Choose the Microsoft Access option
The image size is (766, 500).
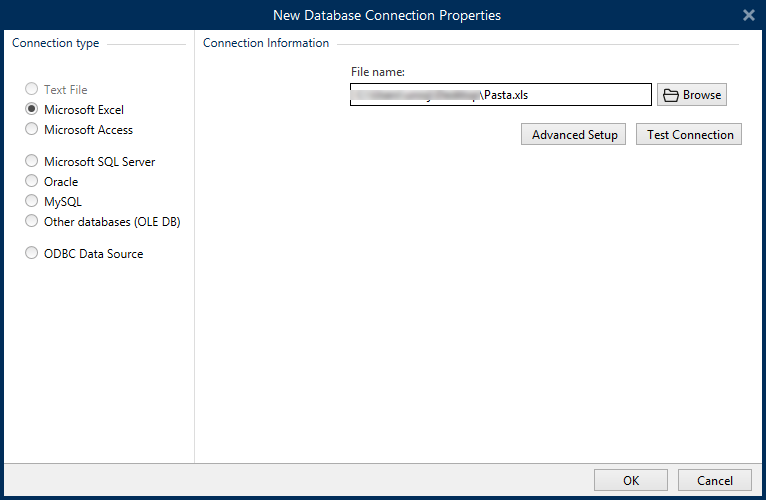point(32,130)
